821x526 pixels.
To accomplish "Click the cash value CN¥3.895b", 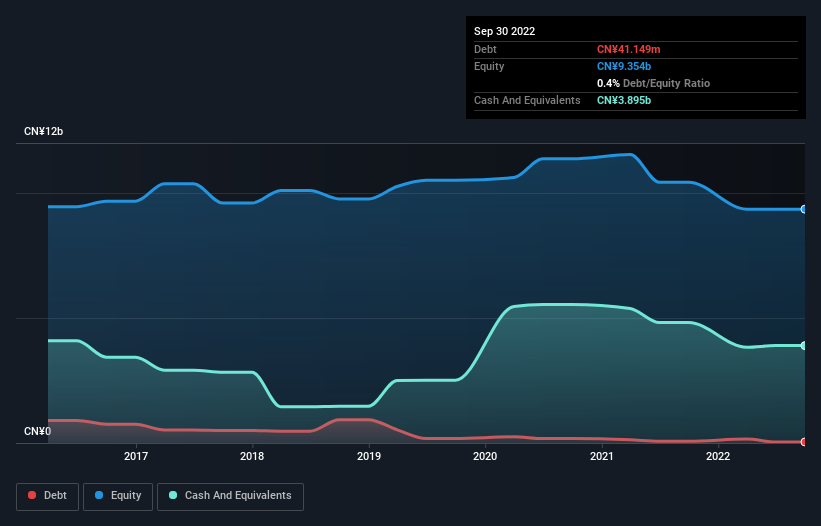I will click(624, 100).
